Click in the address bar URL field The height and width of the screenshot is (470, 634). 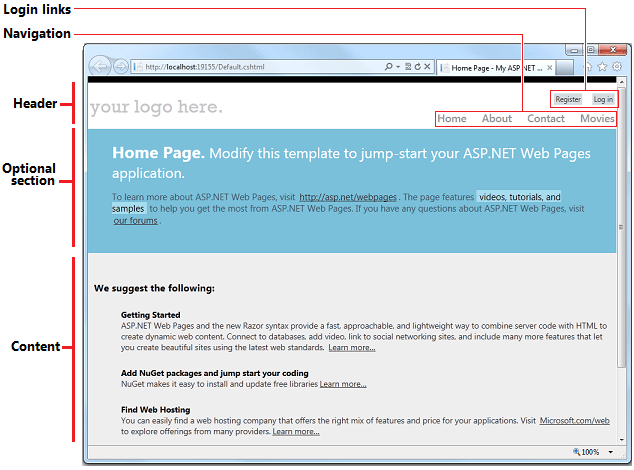click(250, 67)
